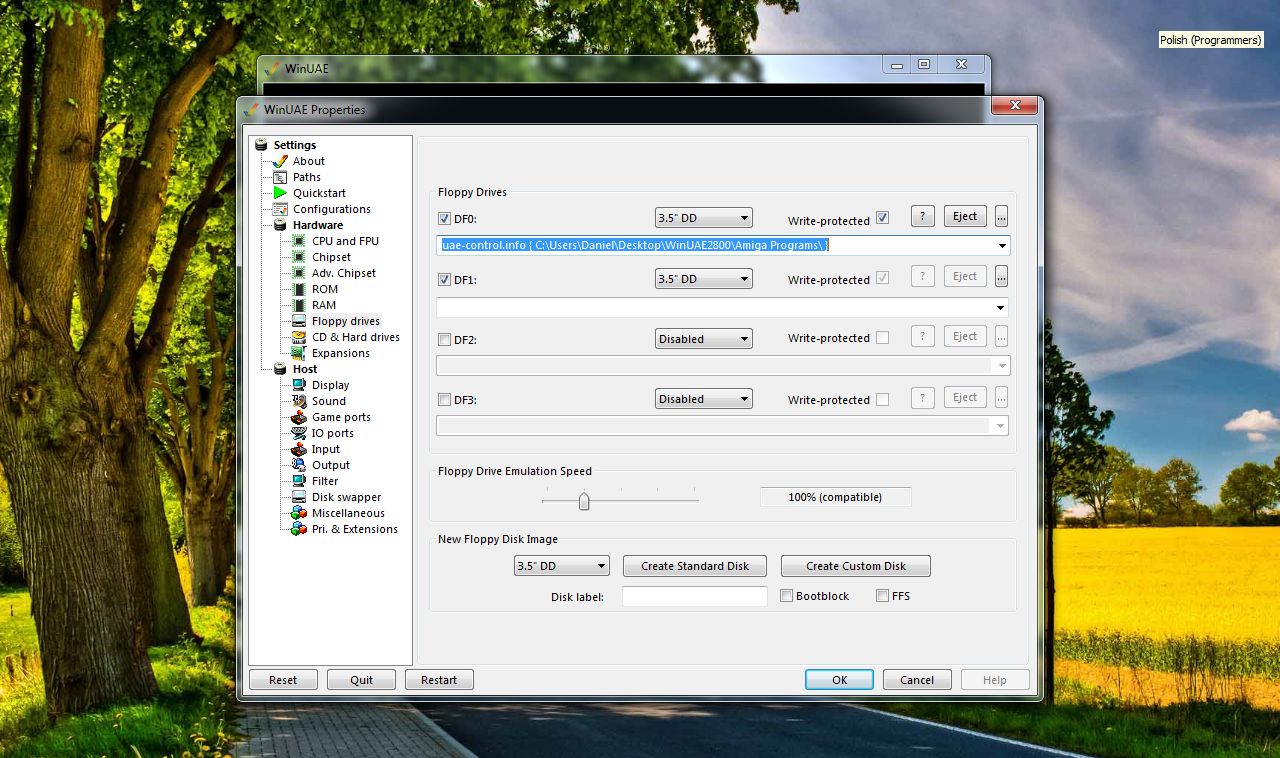This screenshot has width=1280, height=758.
Task: Open Configurations in settings tree
Action: pos(332,209)
